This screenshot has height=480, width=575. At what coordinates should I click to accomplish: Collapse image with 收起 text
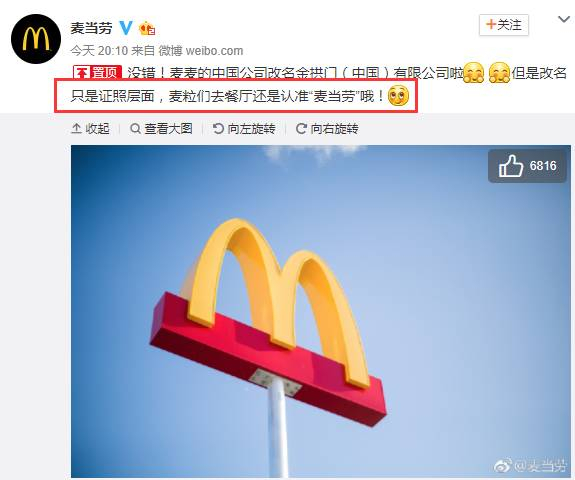click(x=98, y=129)
